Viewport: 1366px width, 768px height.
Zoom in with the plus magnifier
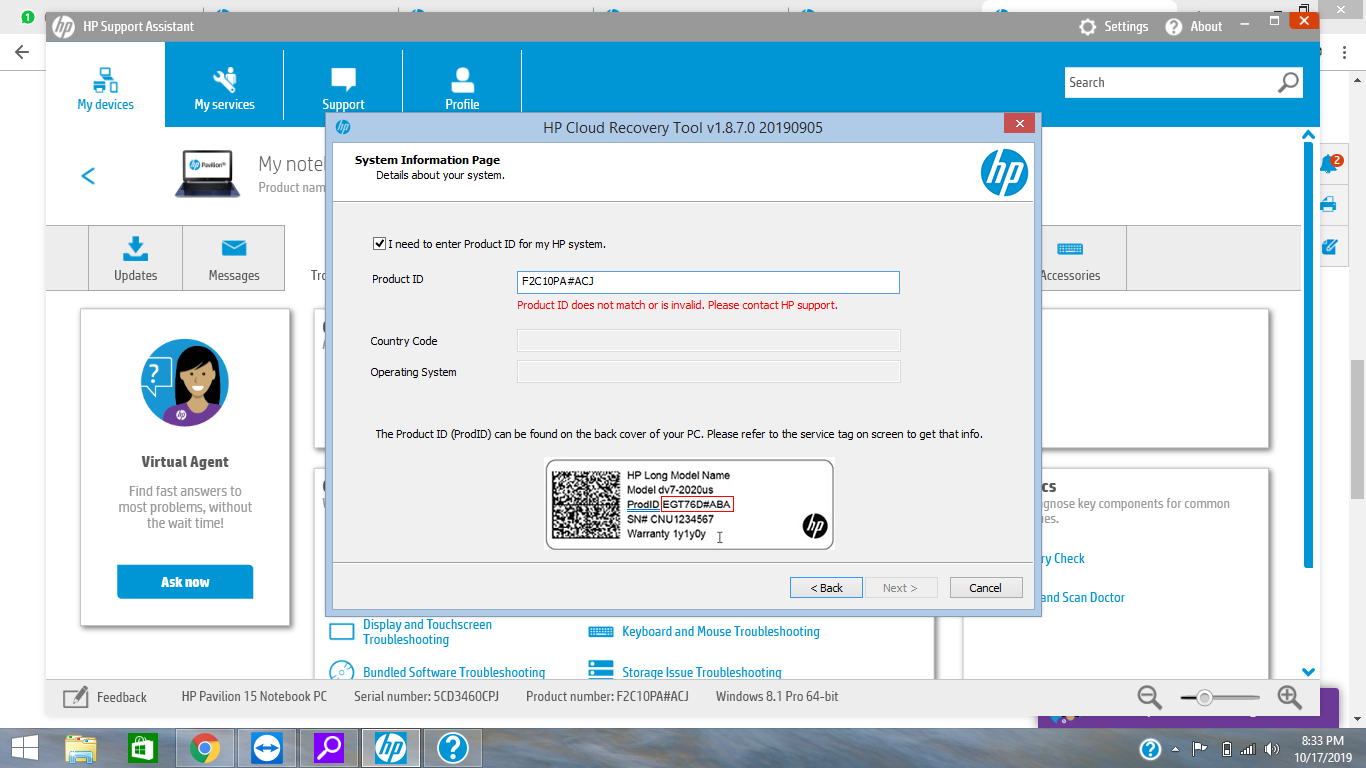(x=1290, y=697)
